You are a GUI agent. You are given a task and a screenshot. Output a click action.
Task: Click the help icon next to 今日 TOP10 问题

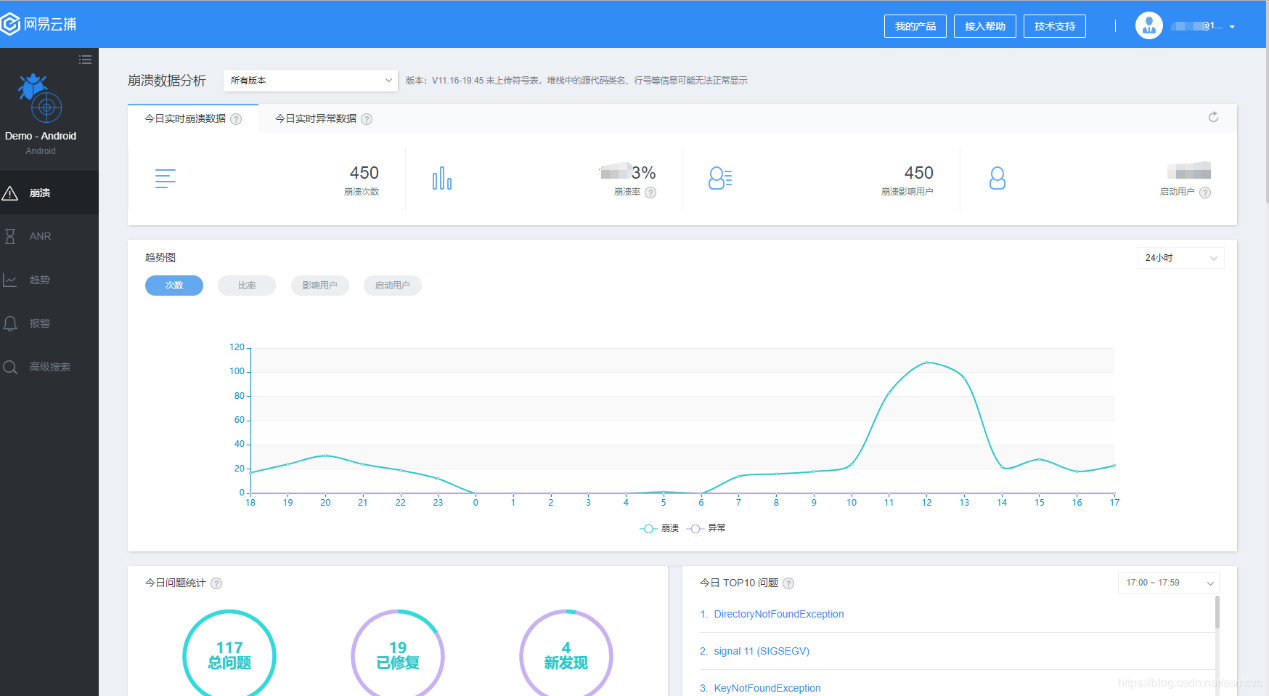tap(788, 583)
